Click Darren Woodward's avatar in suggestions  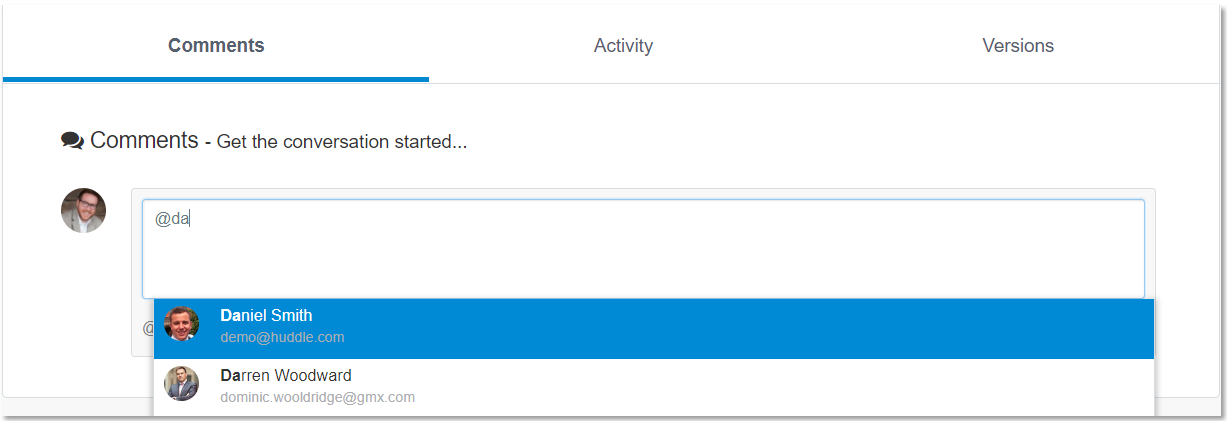(182, 384)
